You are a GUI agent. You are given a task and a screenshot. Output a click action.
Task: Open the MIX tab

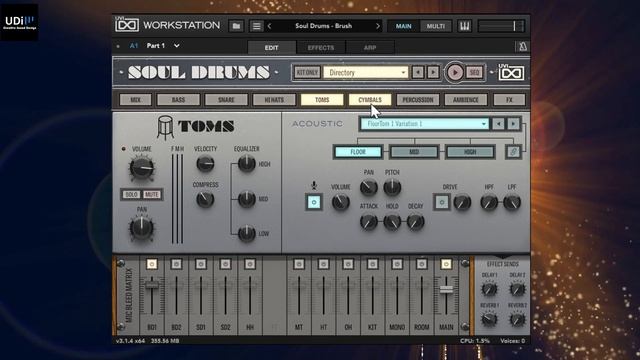point(136,100)
